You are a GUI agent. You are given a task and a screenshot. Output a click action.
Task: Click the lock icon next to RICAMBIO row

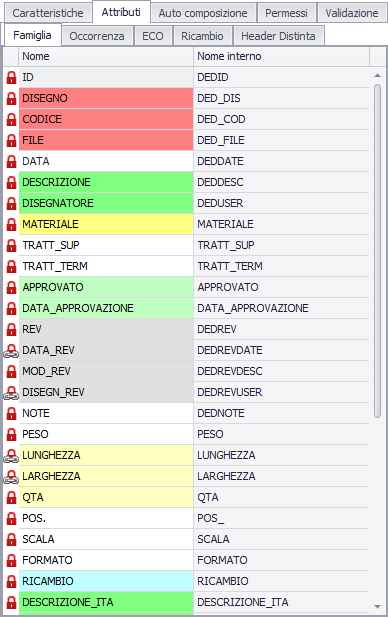point(11,581)
